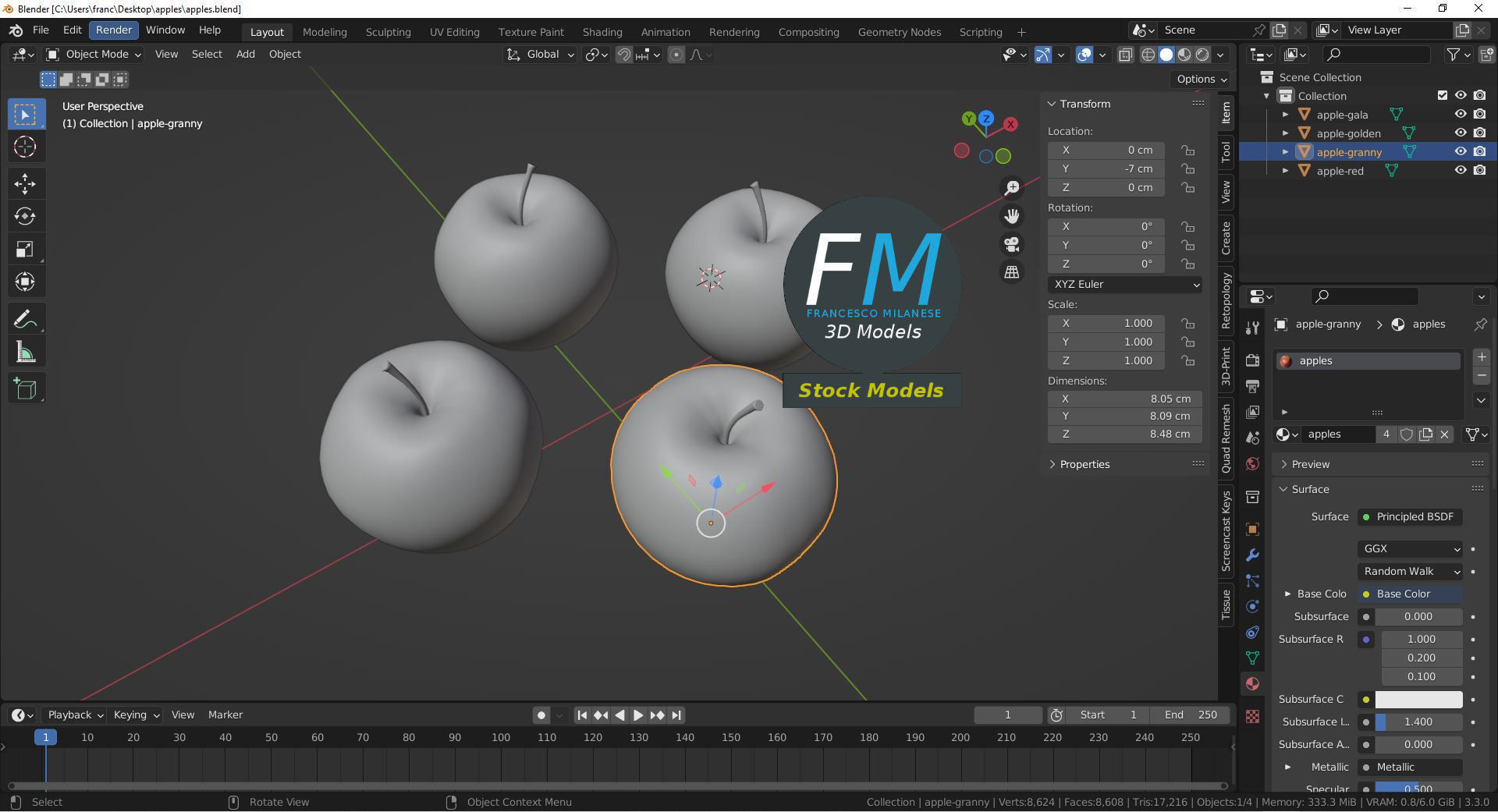This screenshot has height=812, width=1498.
Task: Toggle X-ray display icon
Action: click(x=1126, y=55)
